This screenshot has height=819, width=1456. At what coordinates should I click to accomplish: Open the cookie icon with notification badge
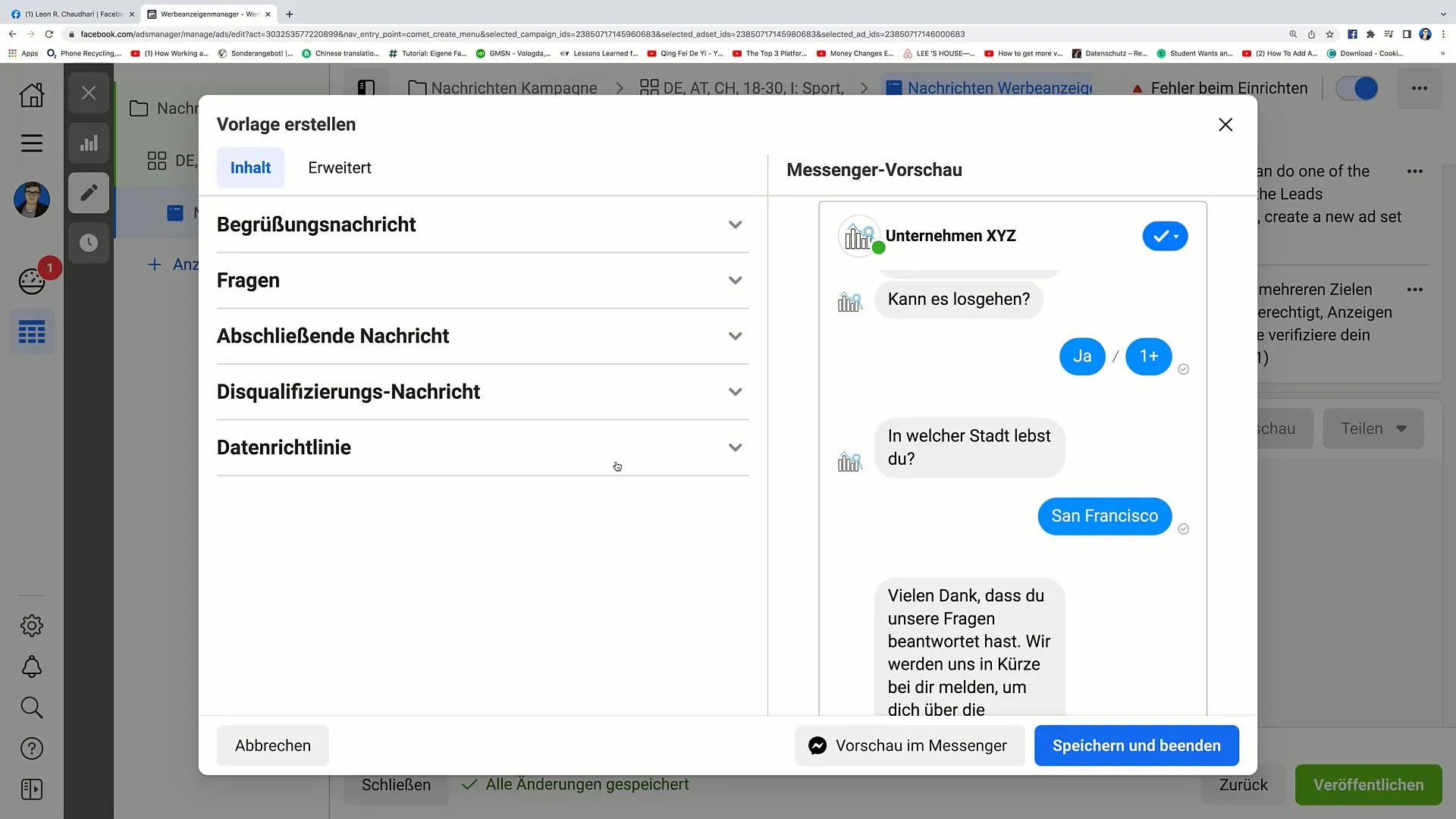(32, 281)
